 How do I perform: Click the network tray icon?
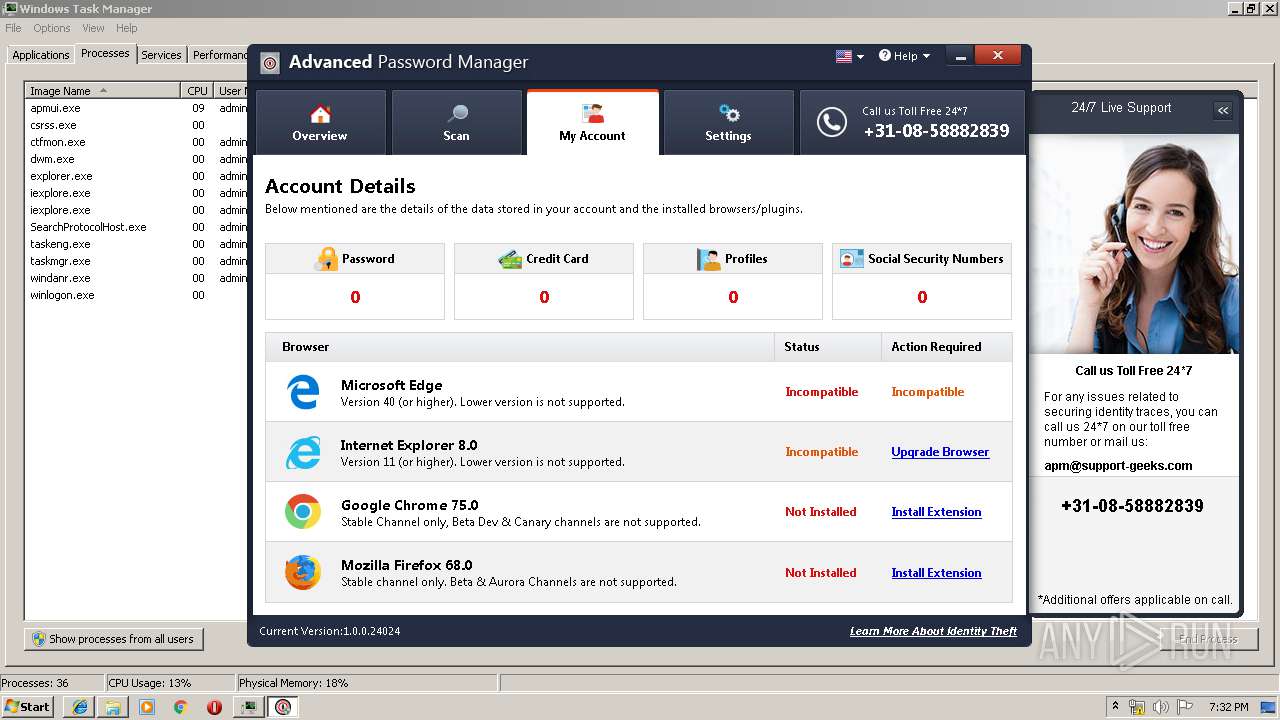tap(1137, 707)
